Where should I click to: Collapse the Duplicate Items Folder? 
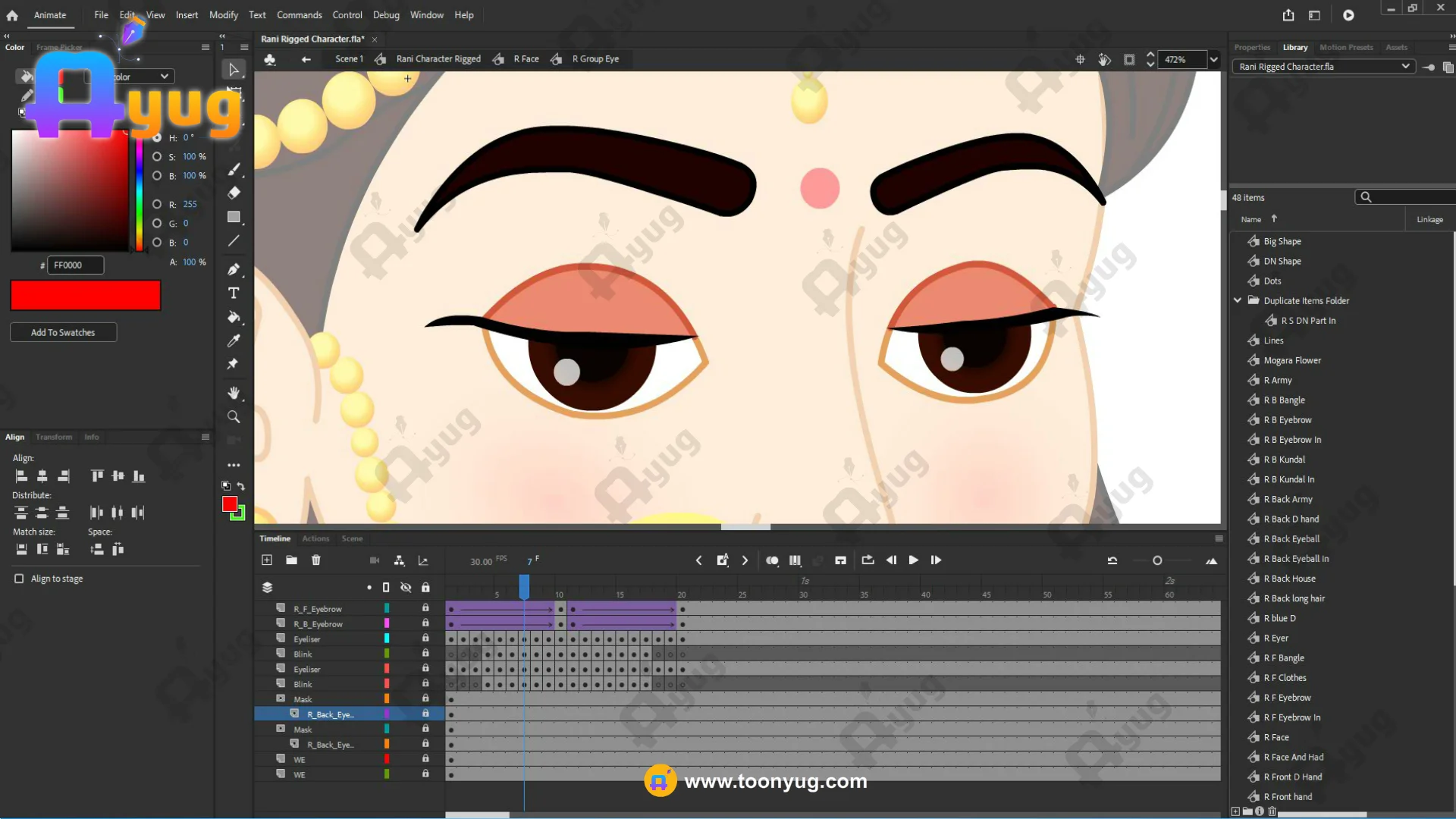pyautogui.click(x=1238, y=300)
